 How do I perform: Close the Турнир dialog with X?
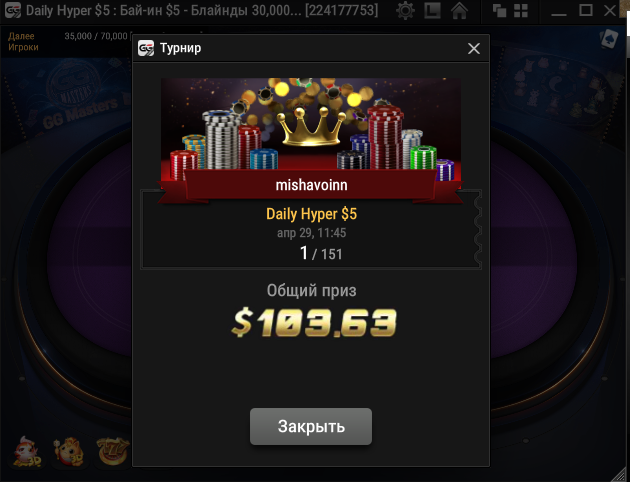474,49
